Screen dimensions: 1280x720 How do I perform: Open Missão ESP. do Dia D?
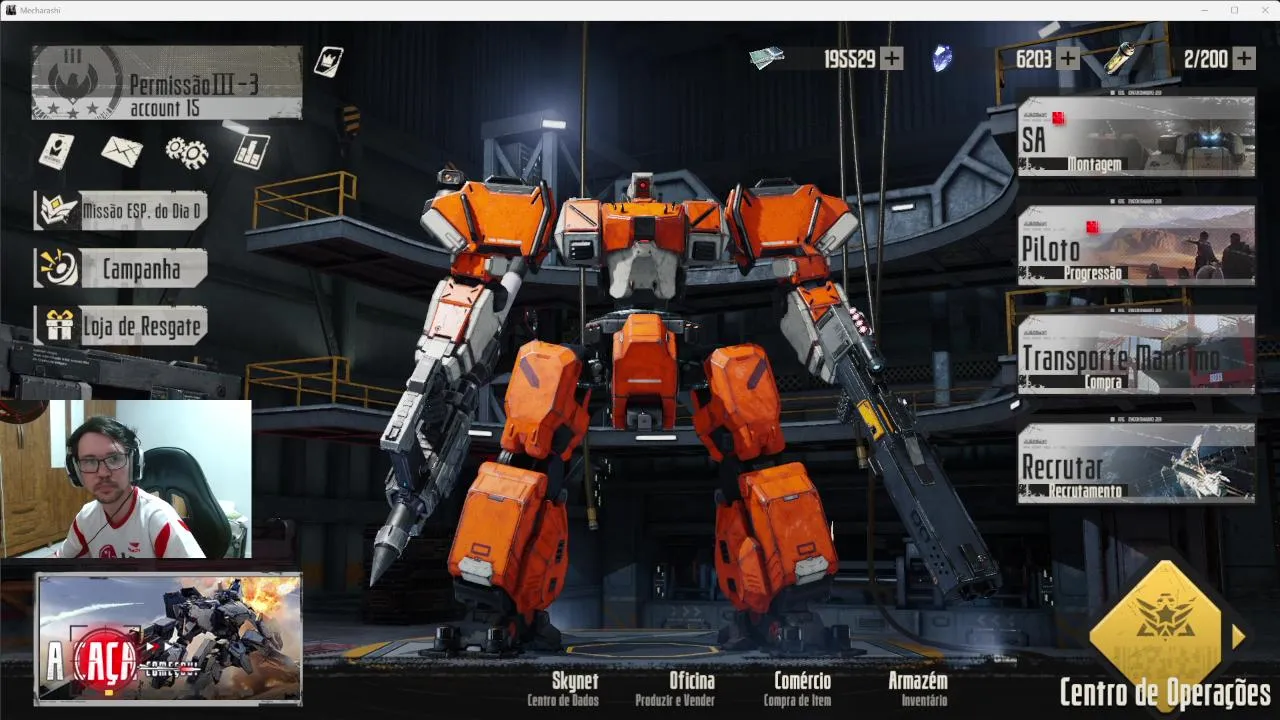pyautogui.click(x=121, y=211)
